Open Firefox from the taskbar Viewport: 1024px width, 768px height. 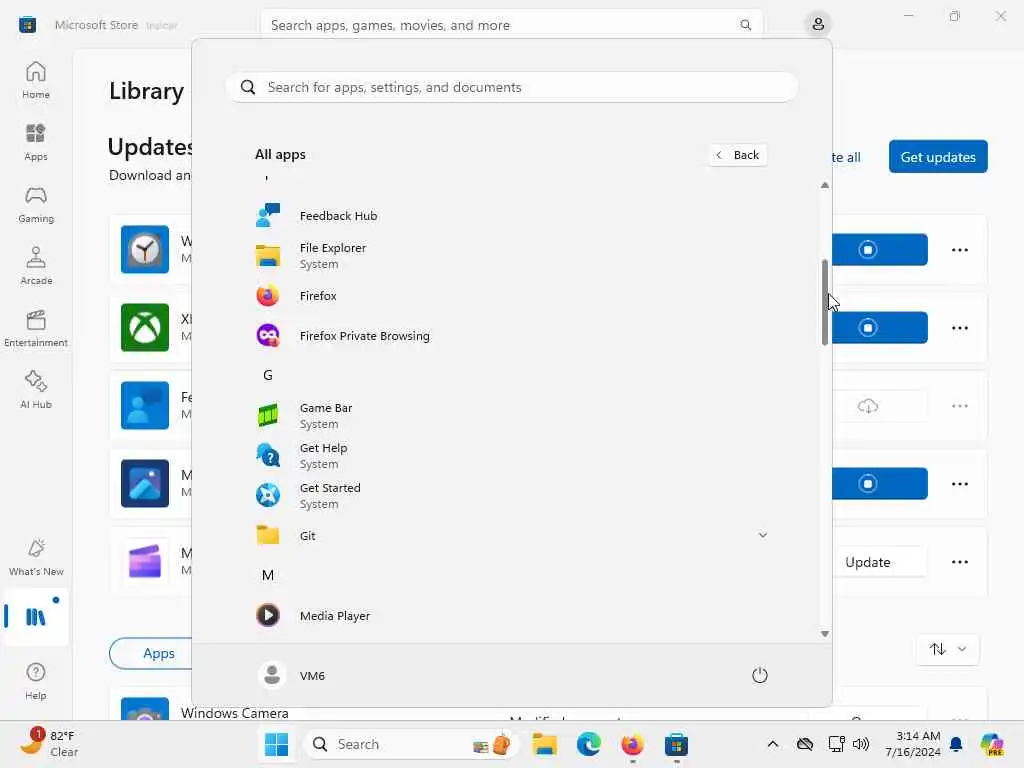click(x=632, y=744)
